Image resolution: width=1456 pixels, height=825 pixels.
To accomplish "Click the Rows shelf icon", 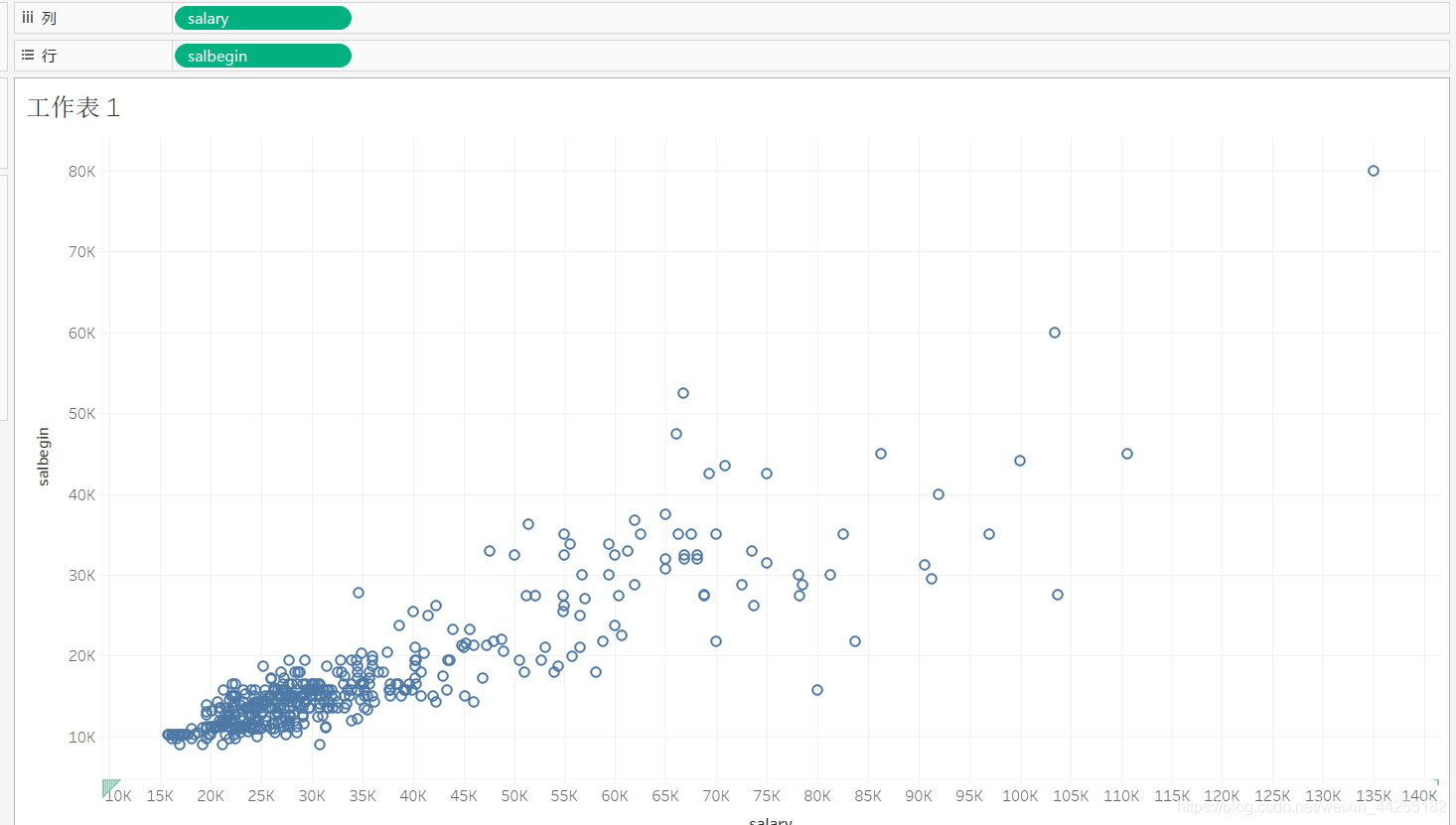I will tap(28, 56).
